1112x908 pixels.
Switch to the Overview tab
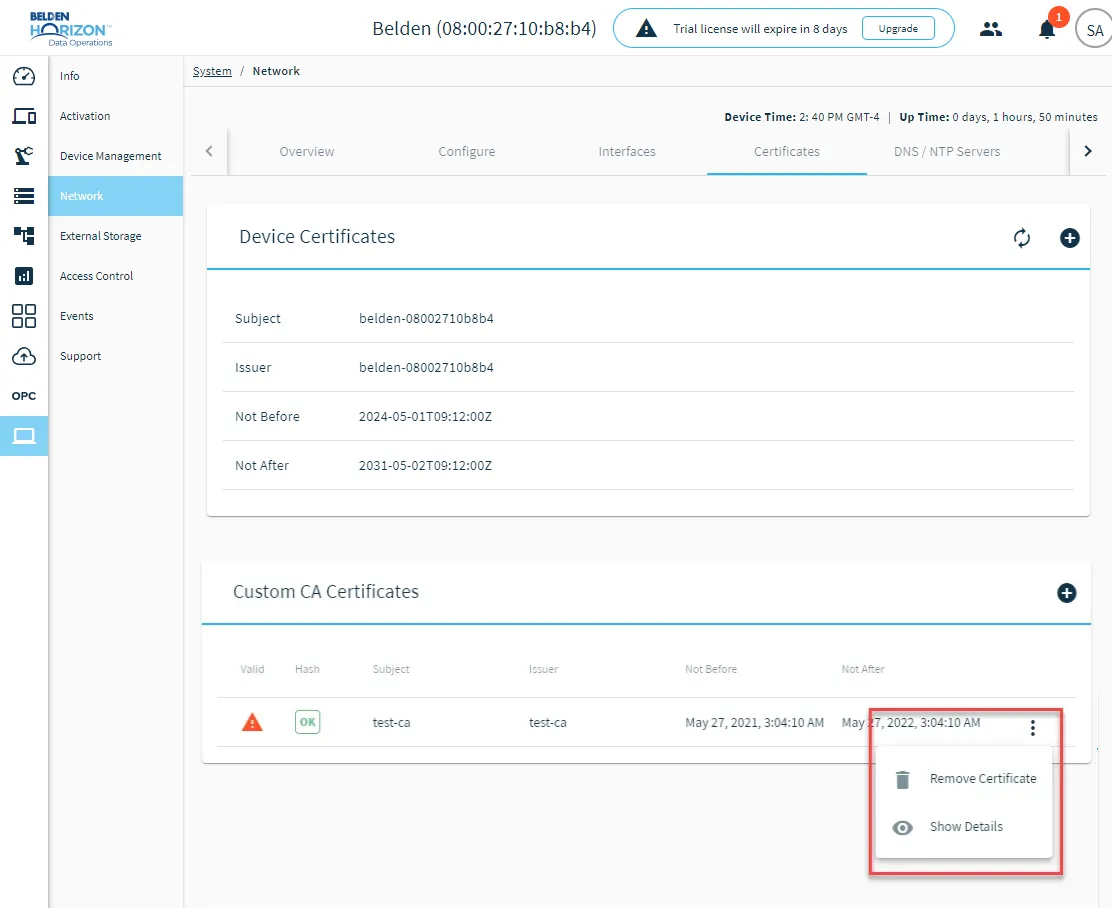pos(306,152)
